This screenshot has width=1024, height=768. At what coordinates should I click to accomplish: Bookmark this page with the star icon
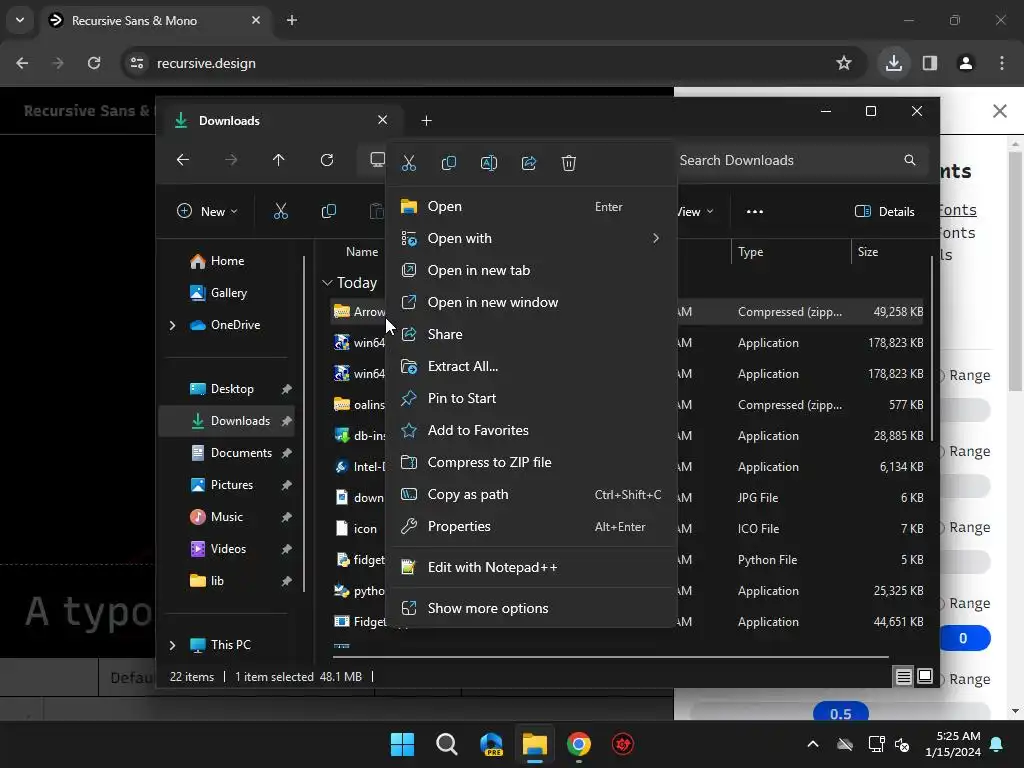(844, 63)
